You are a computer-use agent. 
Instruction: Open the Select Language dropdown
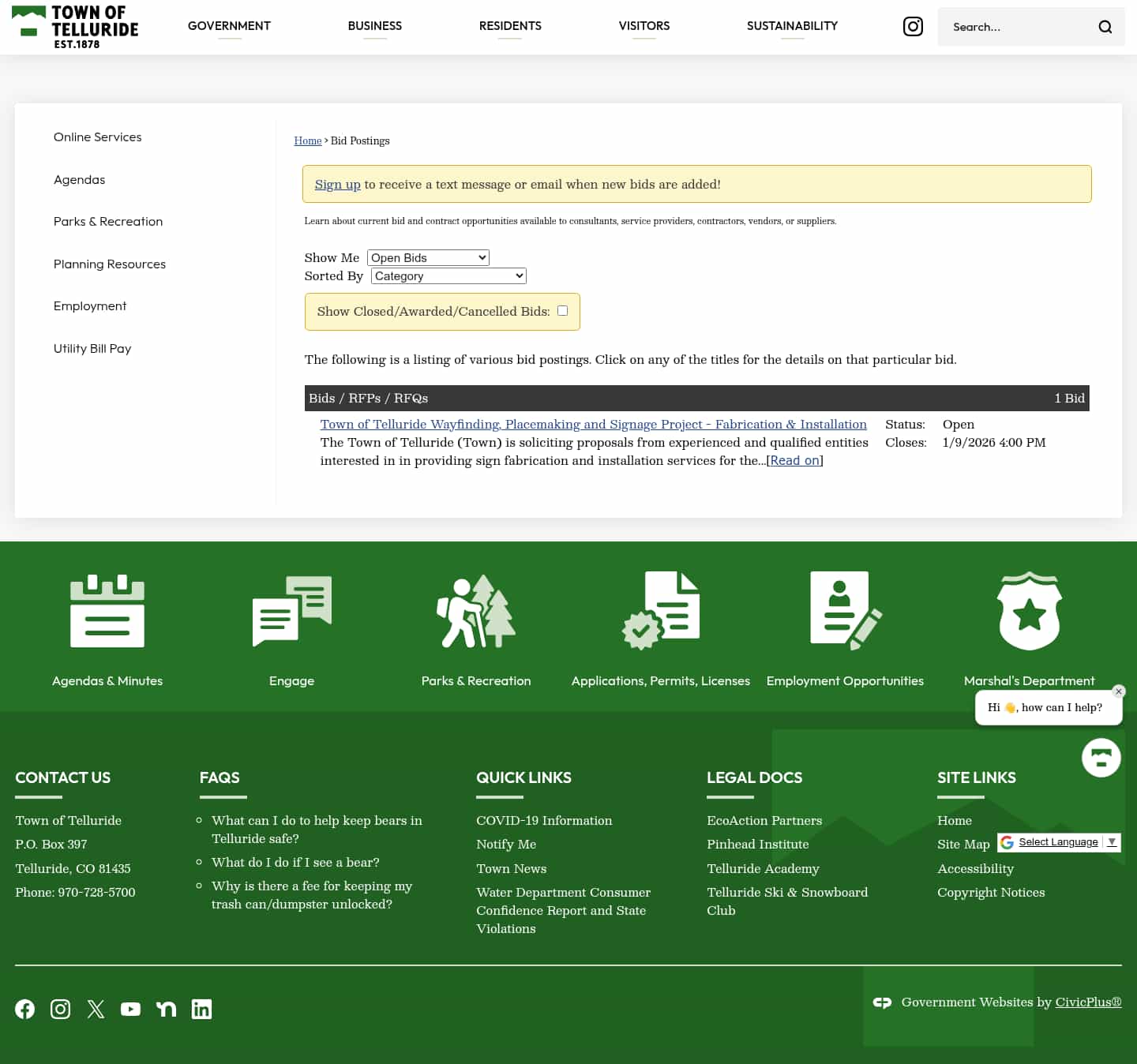pyautogui.click(x=1059, y=842)
